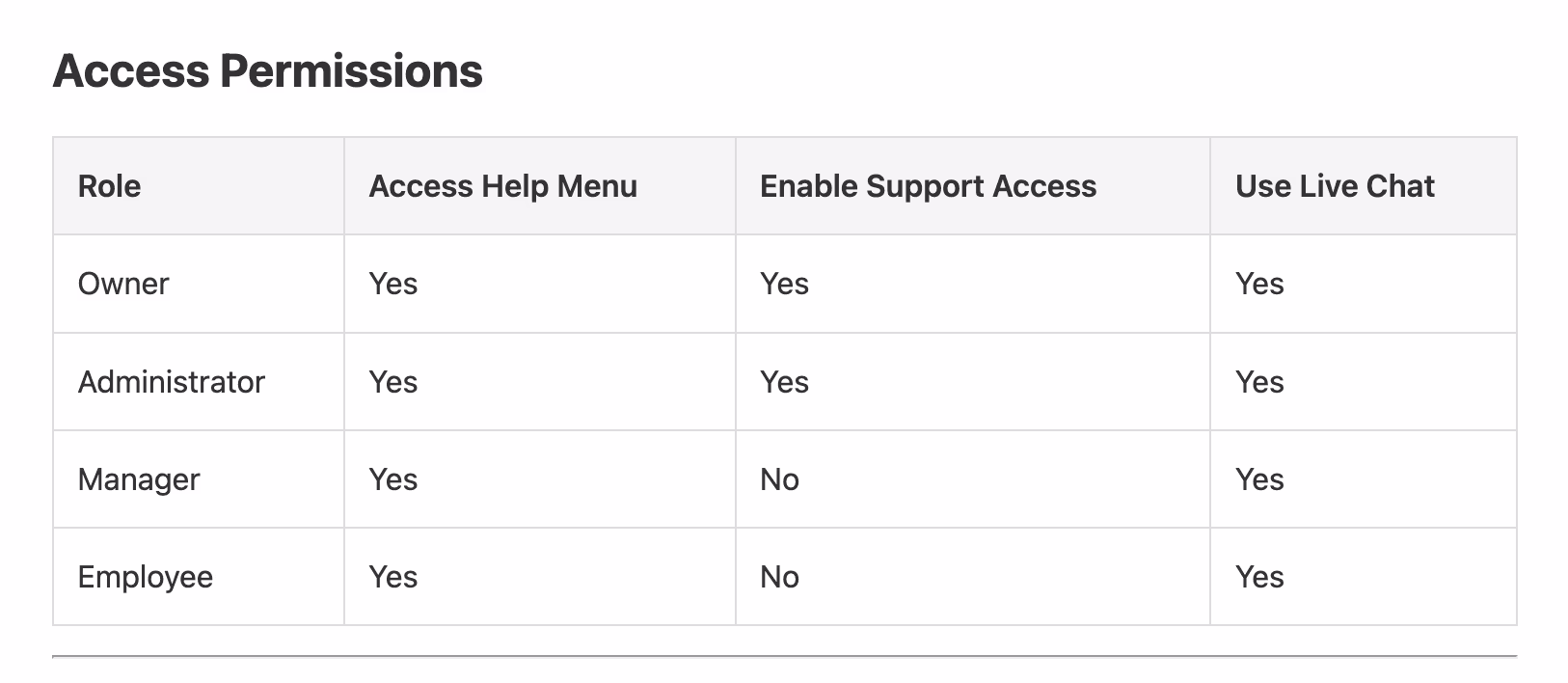The height and width of the screenshot is (683, 1568).
Task: Click the Manager role cell
Action: tap(139, 479)
